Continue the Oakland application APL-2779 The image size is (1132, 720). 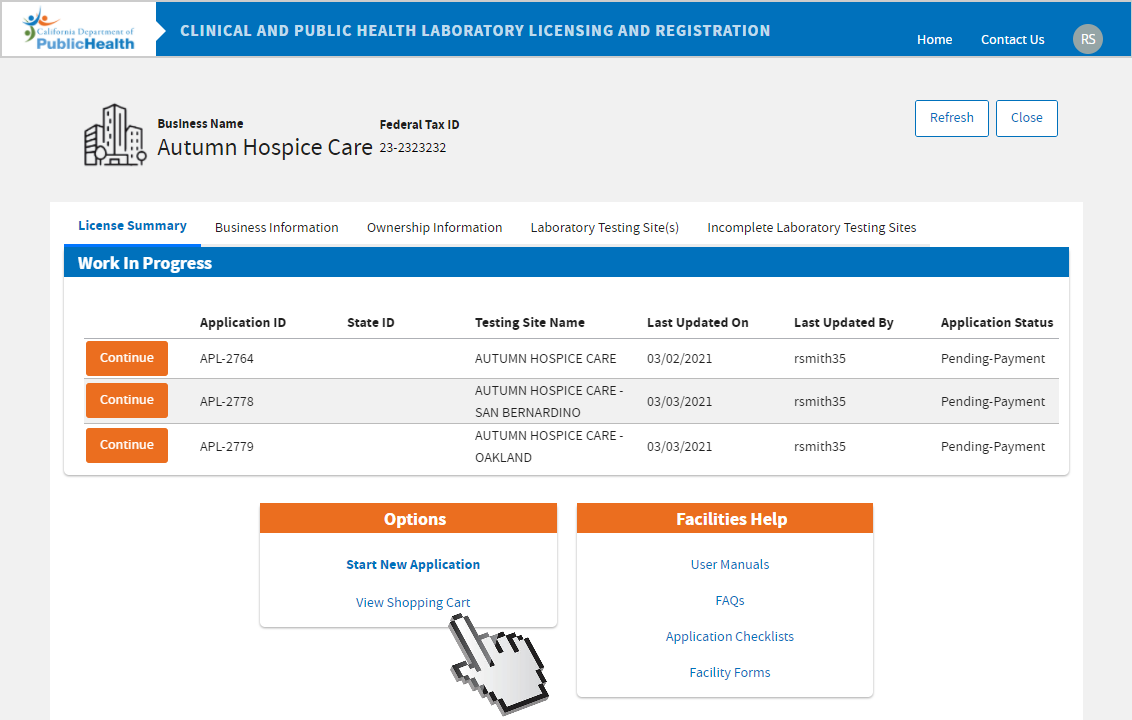(127, 445)
